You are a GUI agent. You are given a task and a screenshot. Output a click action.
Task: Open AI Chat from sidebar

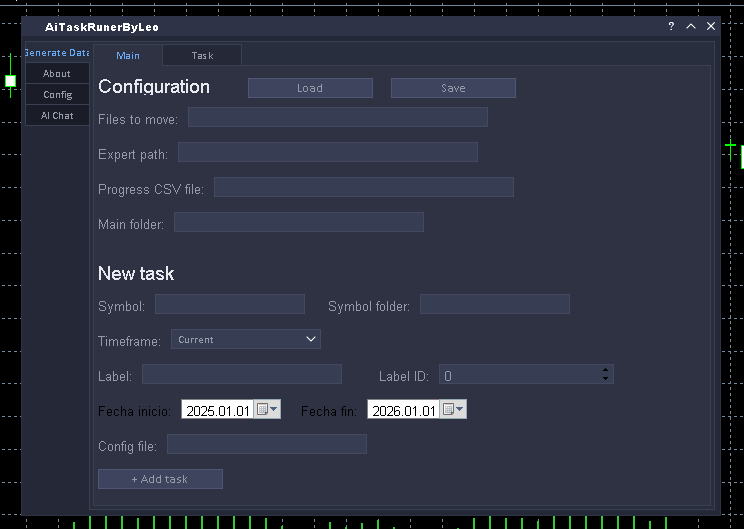[57, 116]
